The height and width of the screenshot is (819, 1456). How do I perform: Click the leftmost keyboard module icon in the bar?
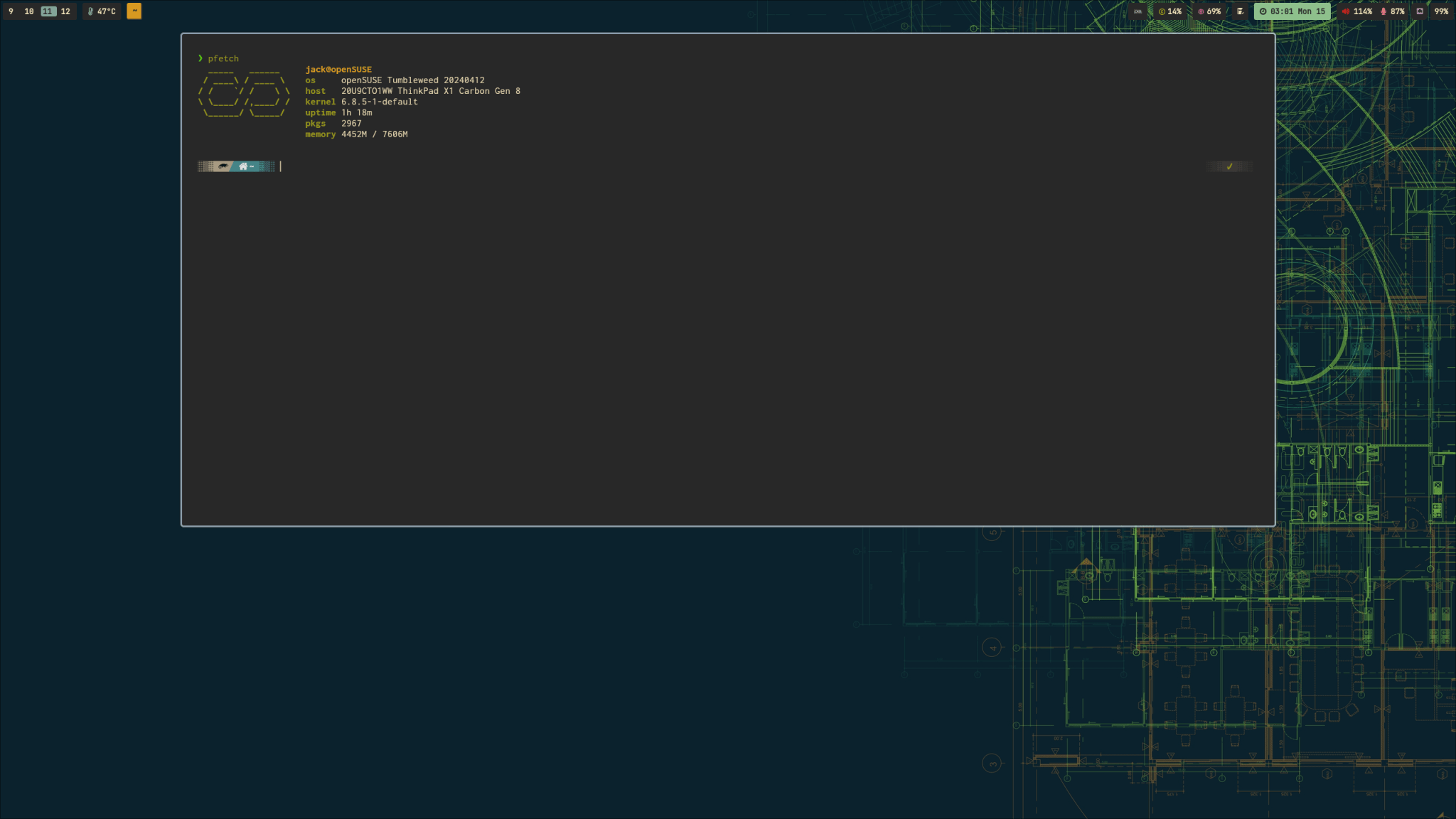pos(1138,11)
